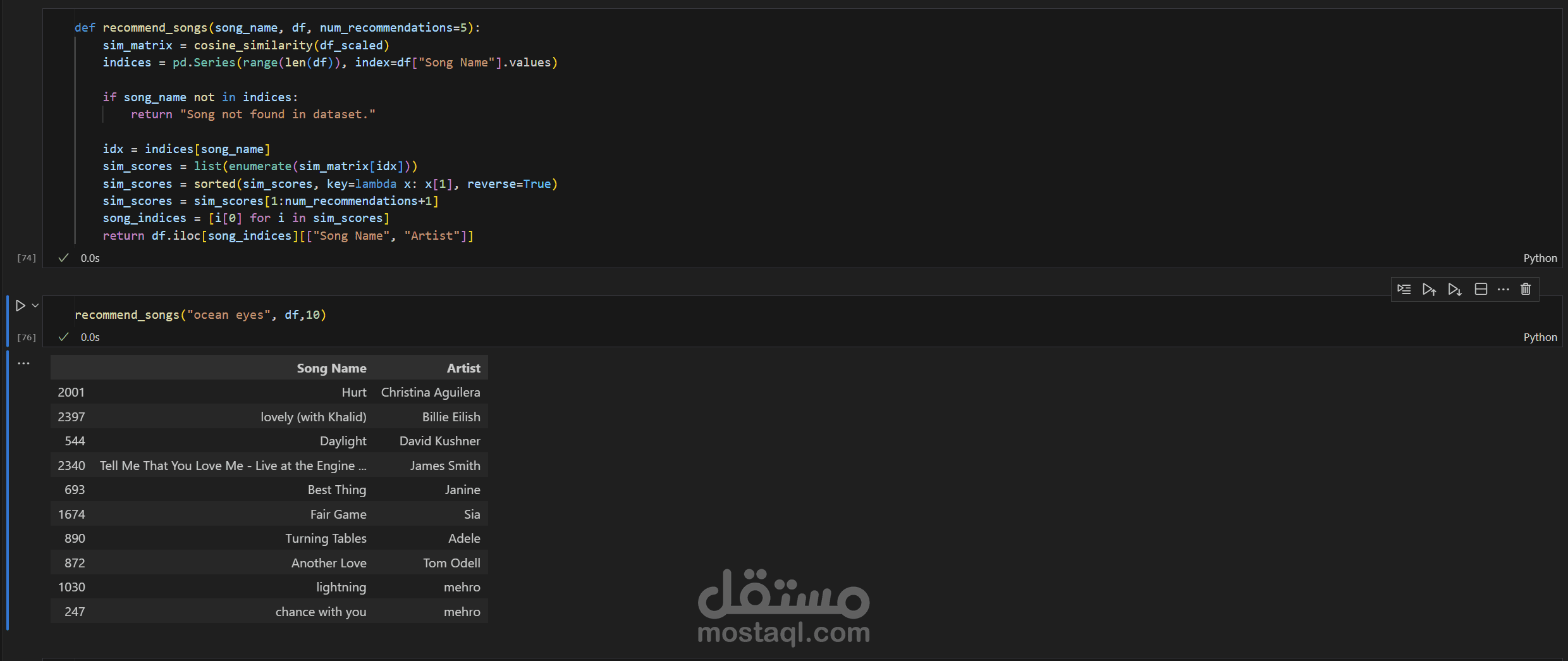1568x661 pixels.
Task: Split cell icon in cell toolbar
Action: pyautogui.click(x=1481, y=289)
